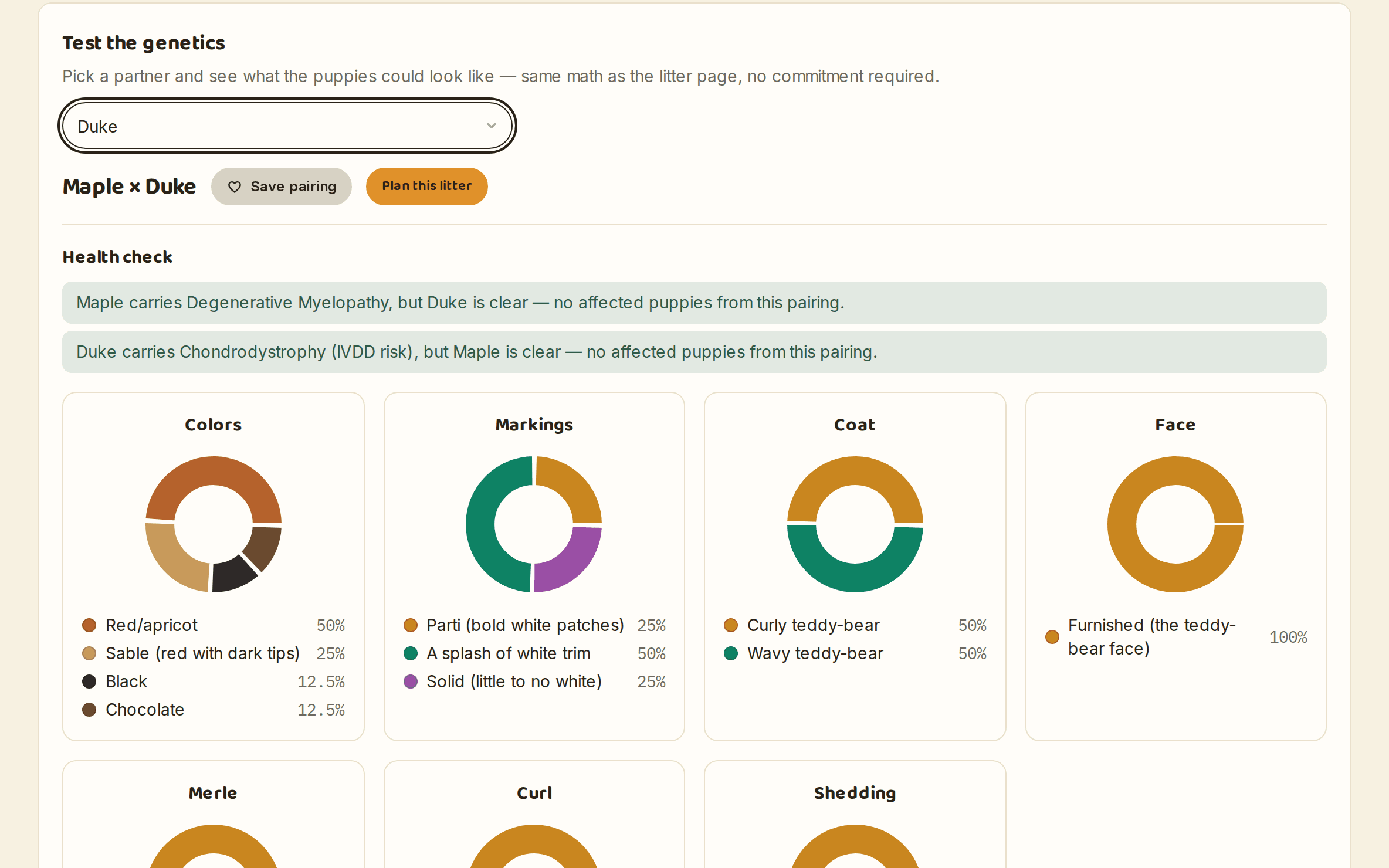
Task: Click 'Sable (red with dark tips)' label
Action: pyautogui.click(x=202, y=653)
